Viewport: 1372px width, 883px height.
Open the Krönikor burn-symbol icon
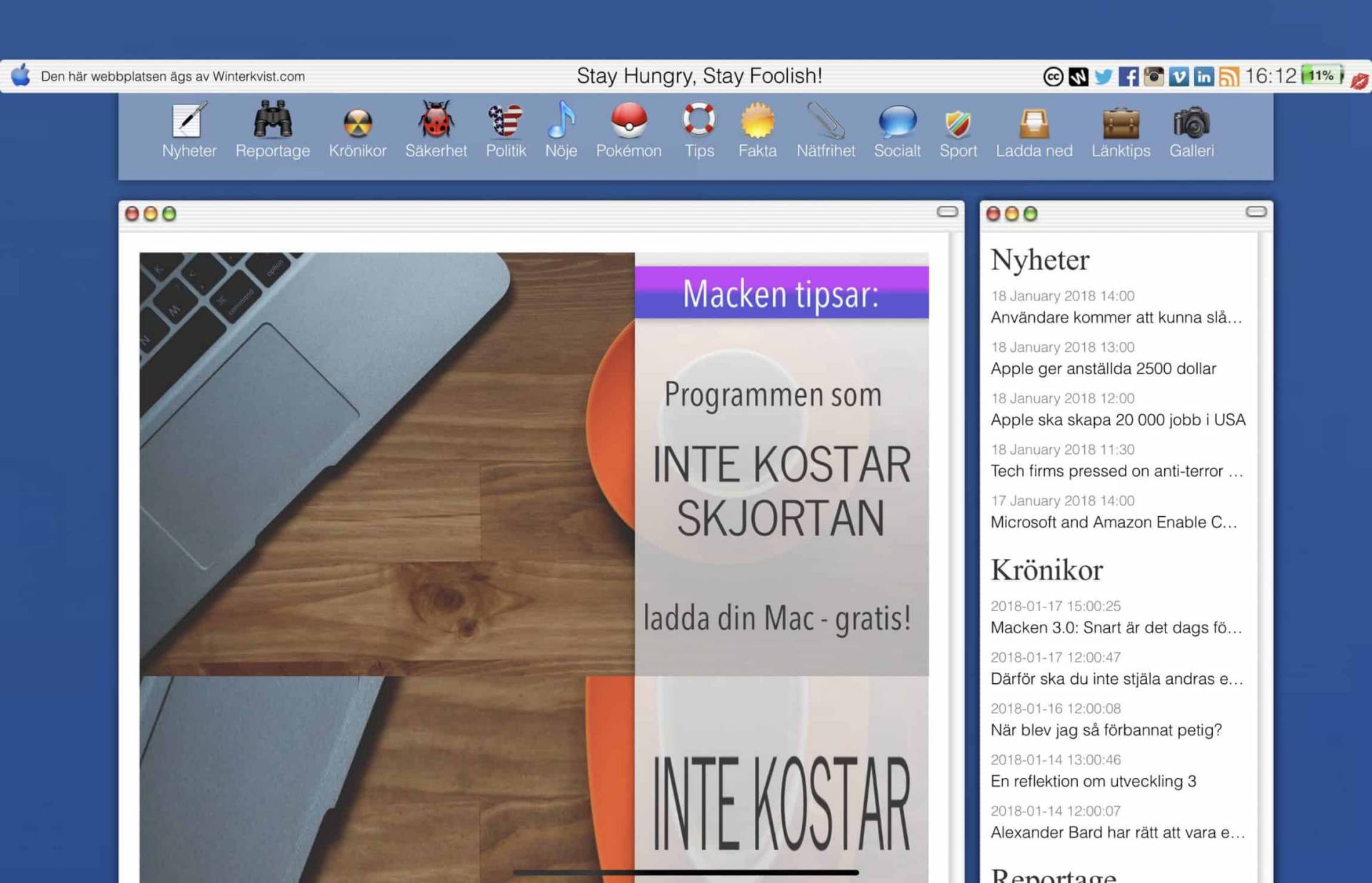(x=357, y=122)
